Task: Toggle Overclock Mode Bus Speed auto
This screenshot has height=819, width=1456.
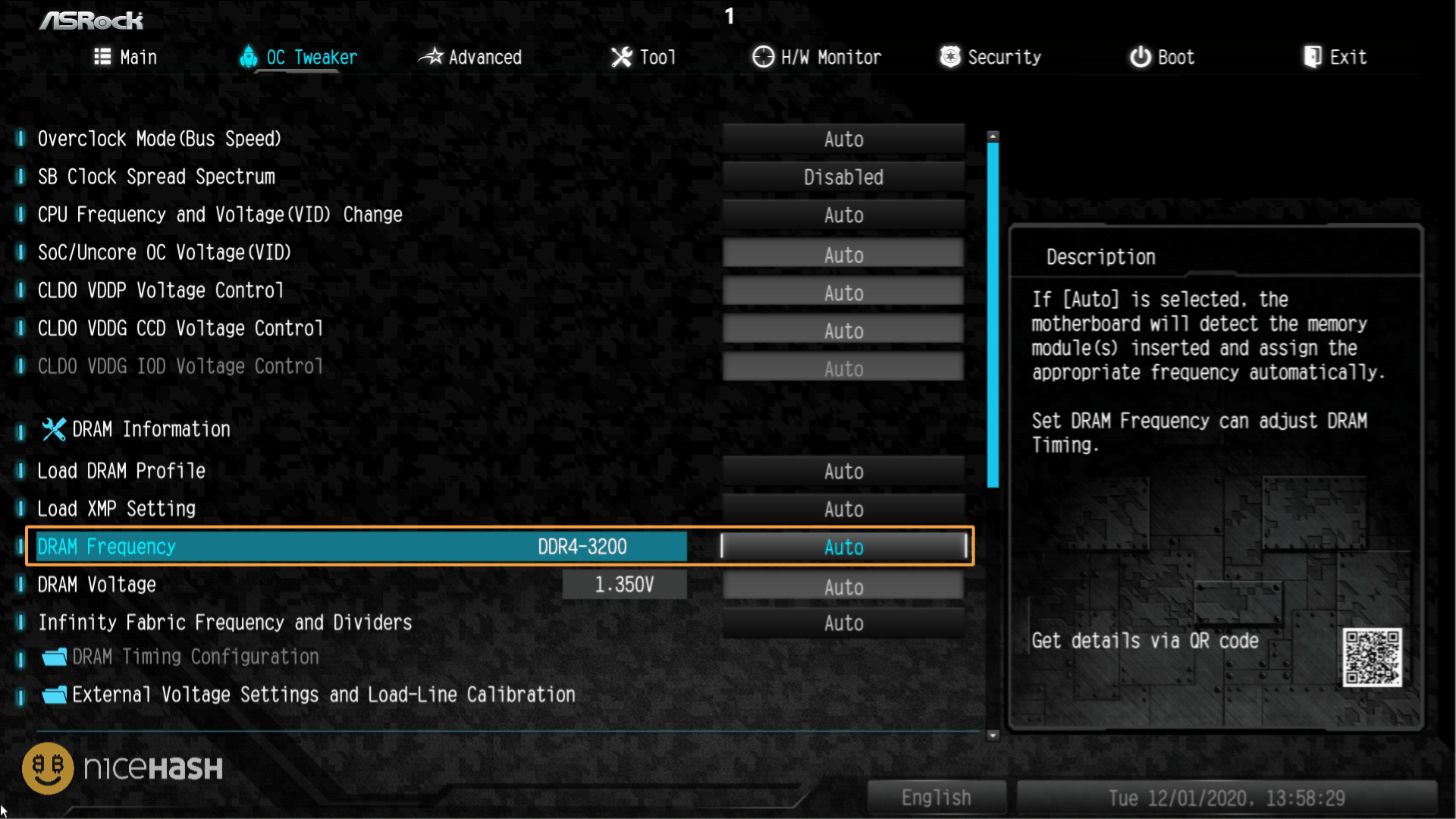Action: 843,139
